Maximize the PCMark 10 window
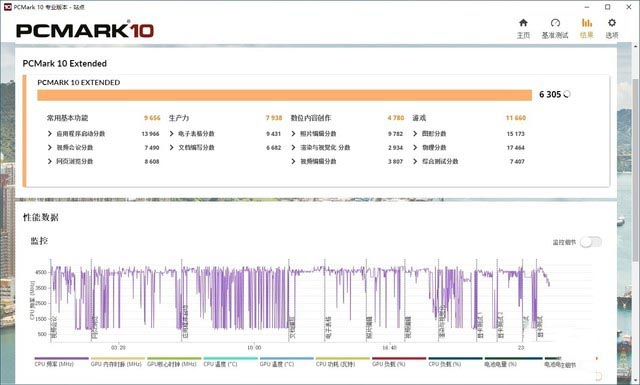Image resolution: width=640 pixels, height=385 pixels. pyautogui.click(x=607, y=7)
